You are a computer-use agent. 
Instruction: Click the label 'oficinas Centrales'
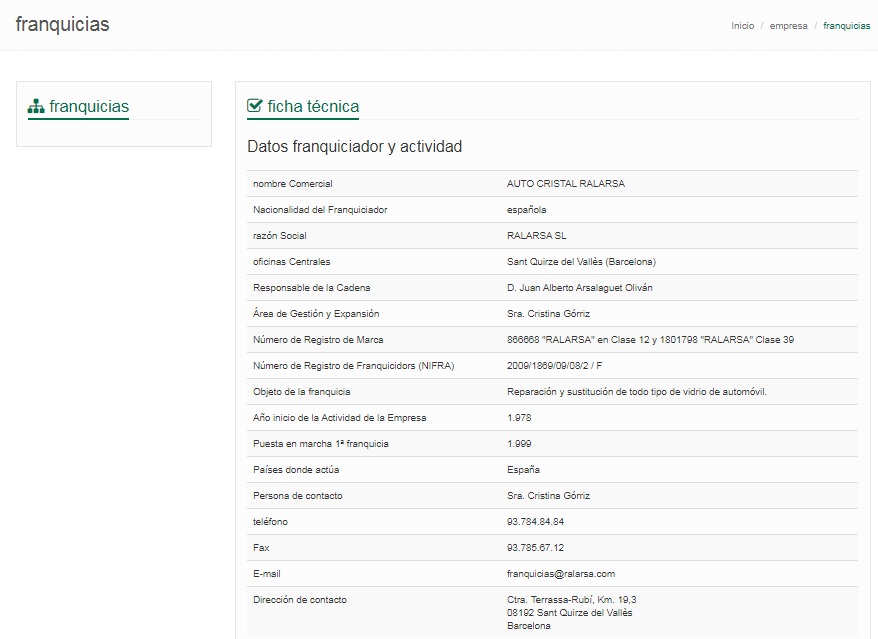pyautogui.click(x=291, y=262)
